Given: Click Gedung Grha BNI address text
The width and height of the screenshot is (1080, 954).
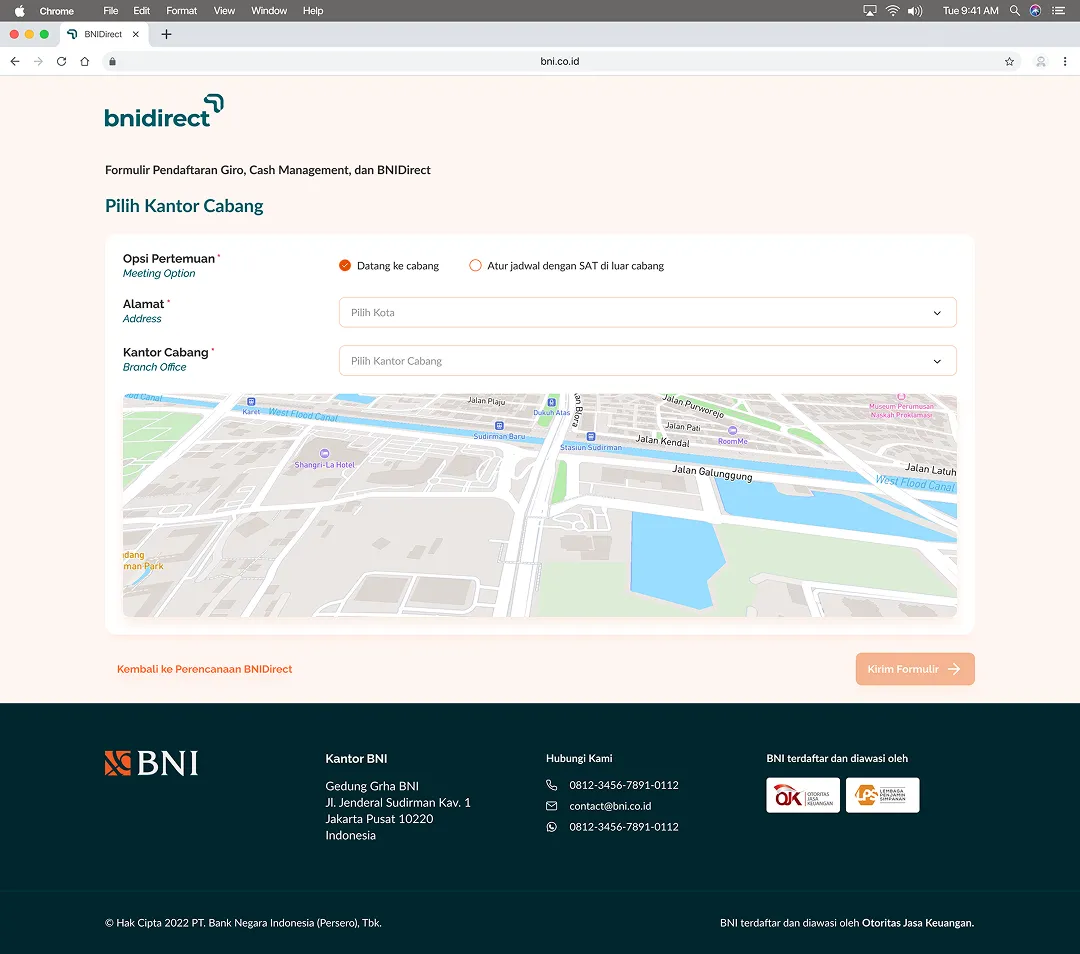Looking at the screenshot, I should coord(372,786).
